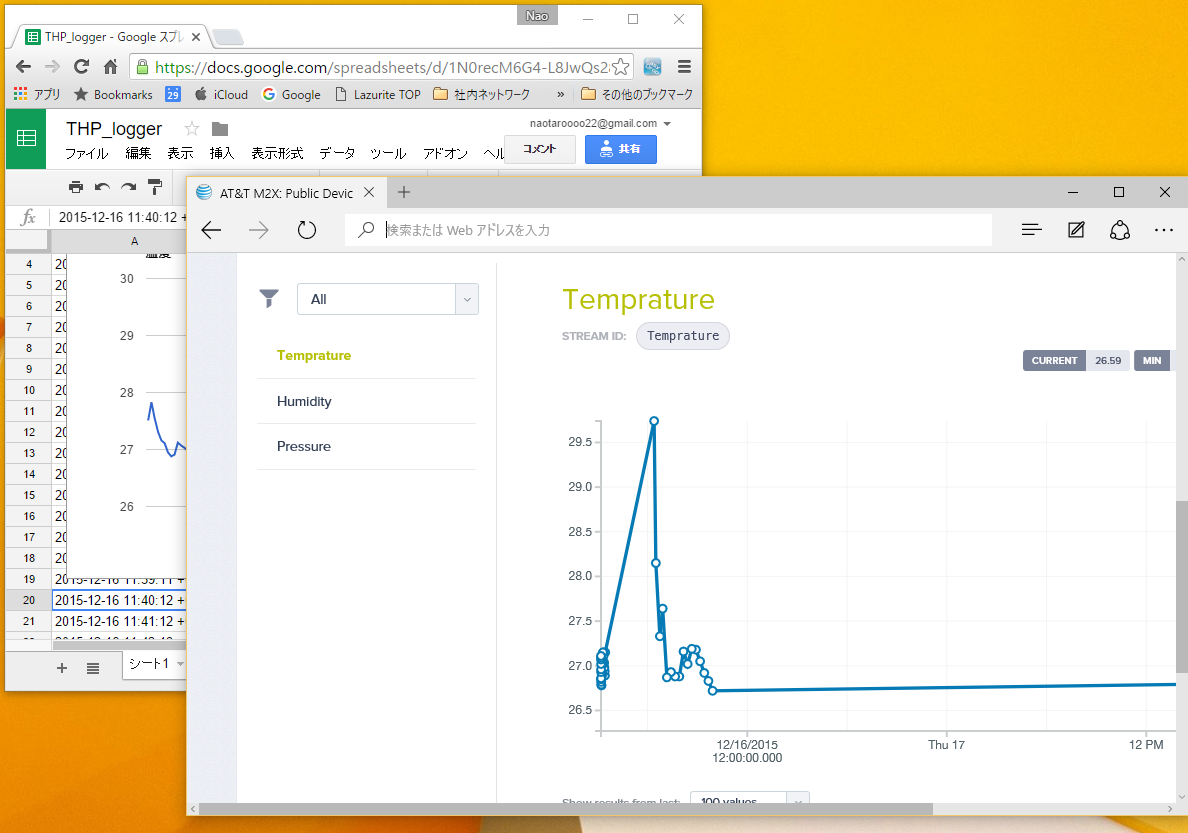The width and height of the screenshot is (1188, 833).
Task: Open the 編集 menu in Sheets
Action: tap(138, 153)
